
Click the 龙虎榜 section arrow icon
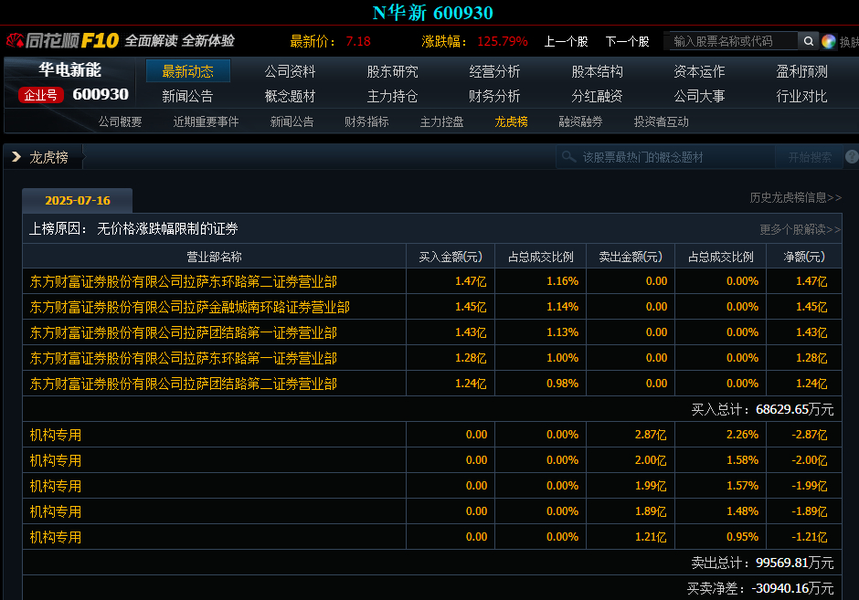point(16,157)
